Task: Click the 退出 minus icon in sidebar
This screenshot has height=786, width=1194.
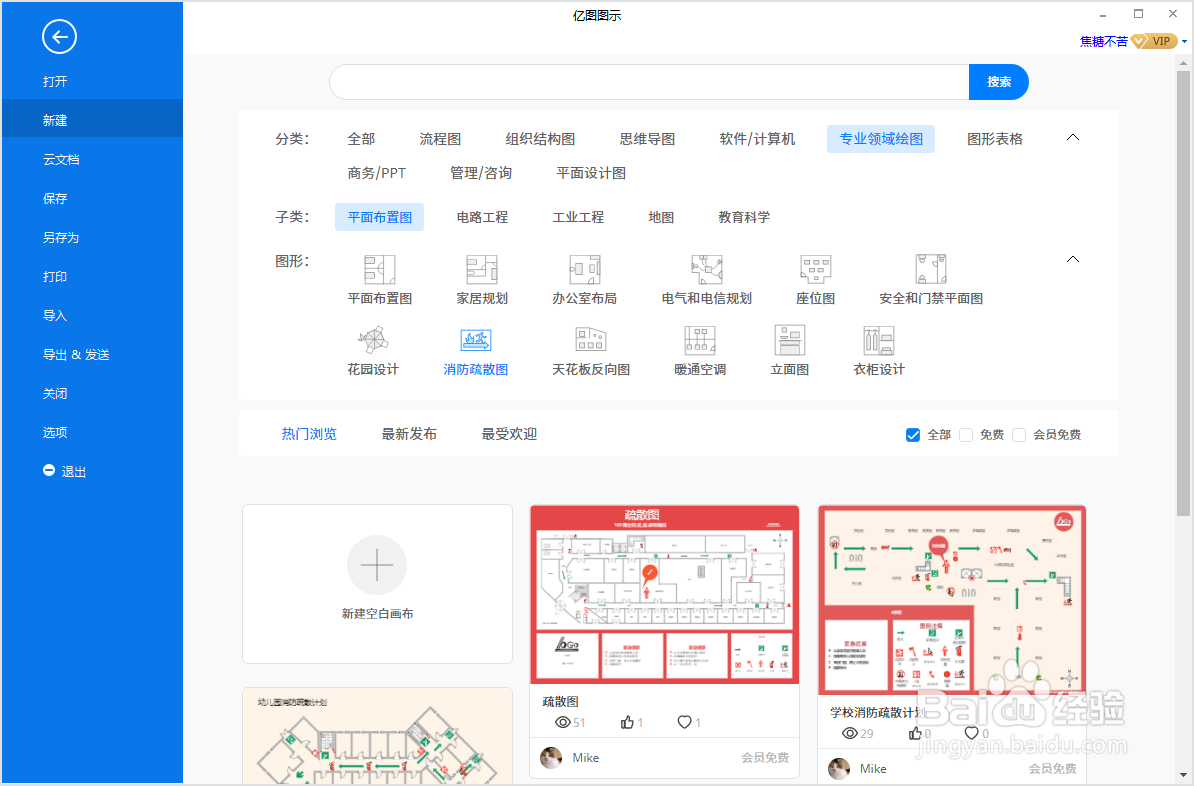Action: pyautogui.click(x=49, y=471)
